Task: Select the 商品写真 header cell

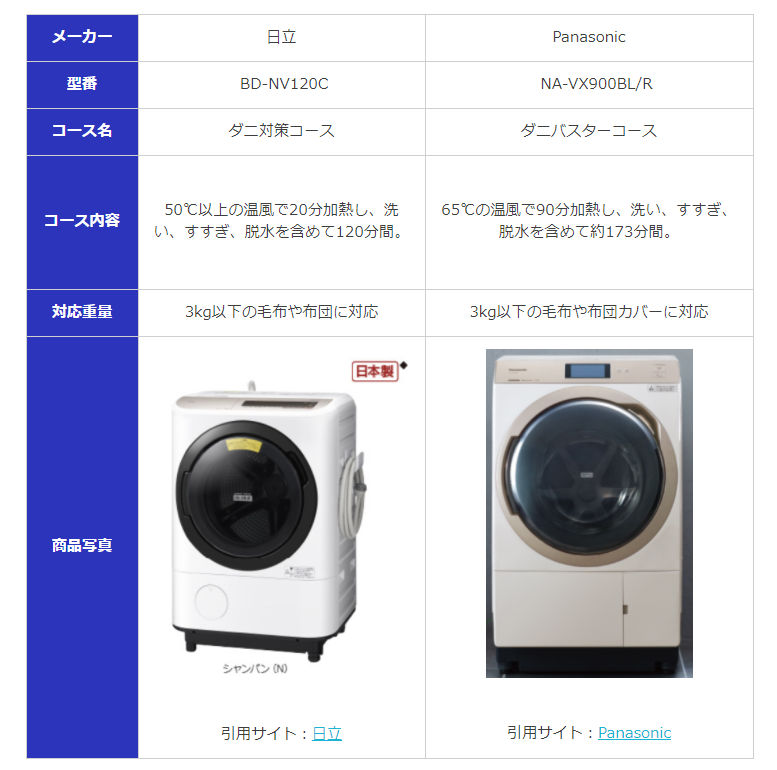Action: [x=82, y=547]
